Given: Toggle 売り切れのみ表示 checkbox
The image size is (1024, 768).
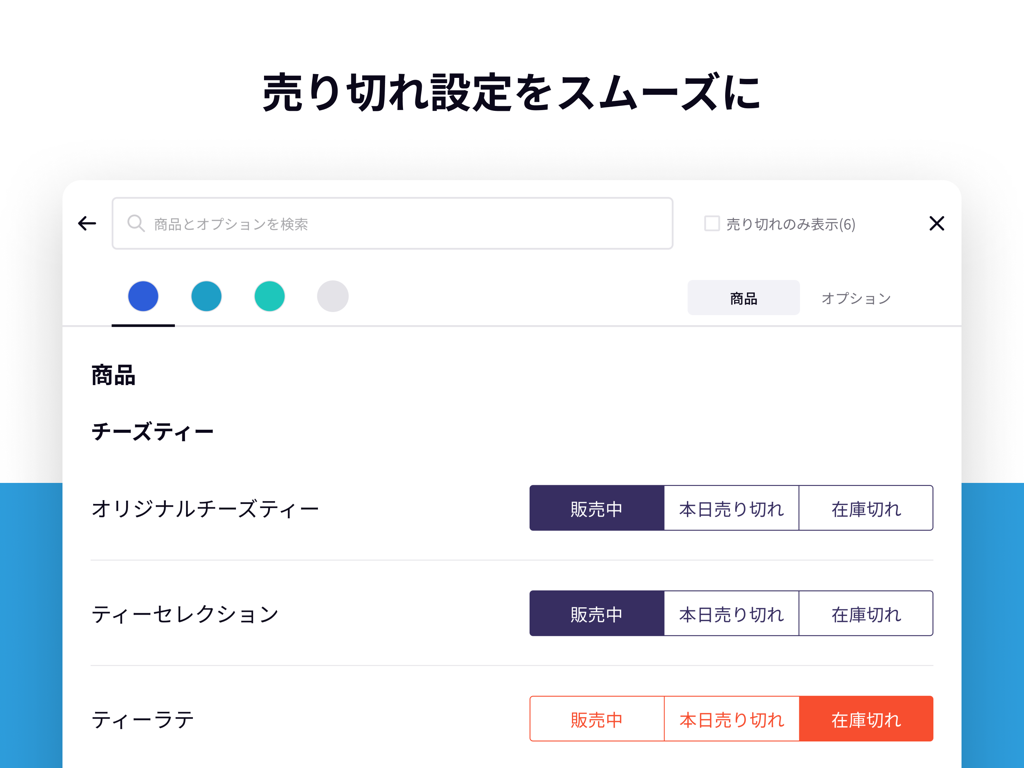Looking at the screenshot, I should click(712, 224).
